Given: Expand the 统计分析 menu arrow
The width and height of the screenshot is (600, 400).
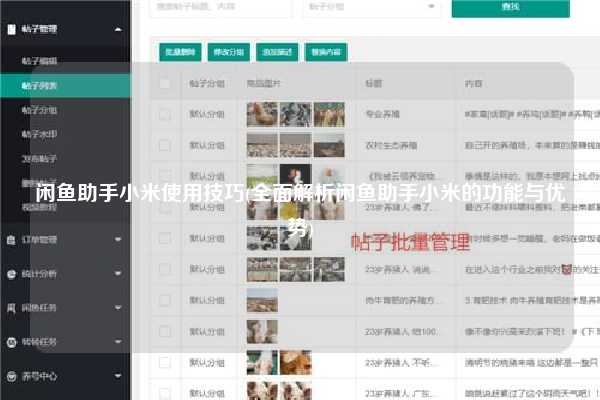Looking at the screenshot, I should point(118,274).
